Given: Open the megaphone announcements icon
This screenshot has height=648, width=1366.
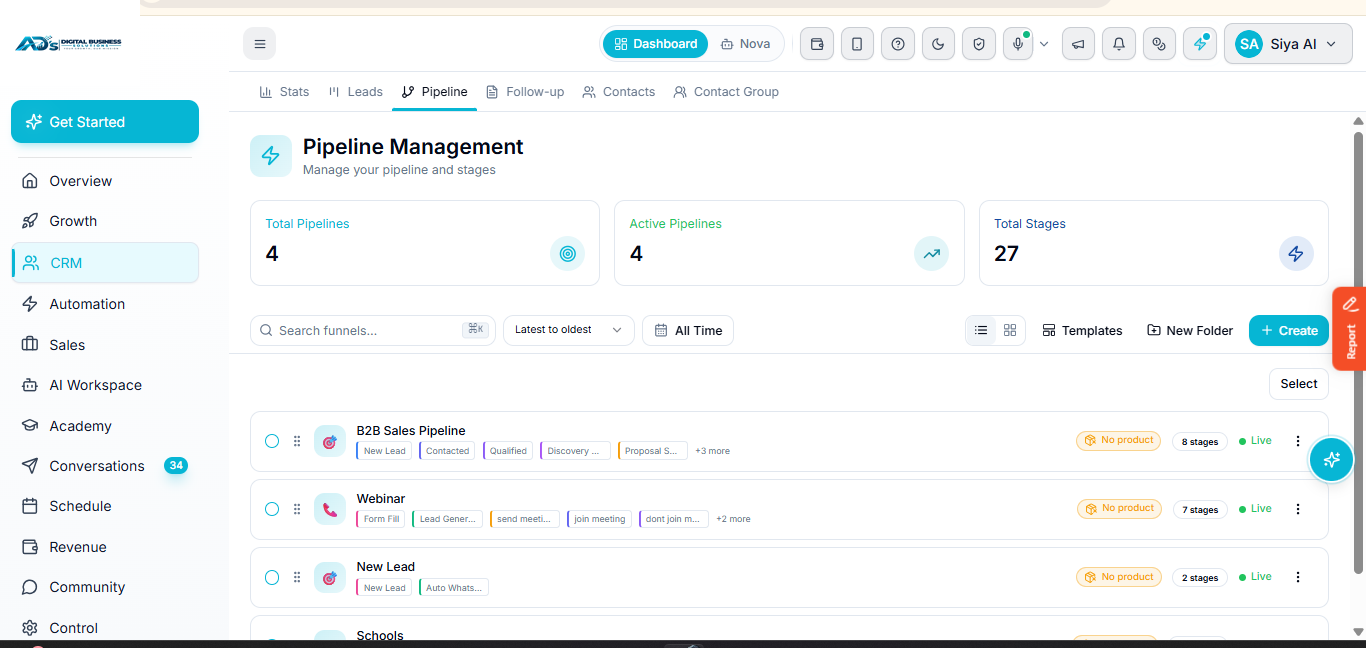Looking at the screenshot, I should tap(1078, 44).
